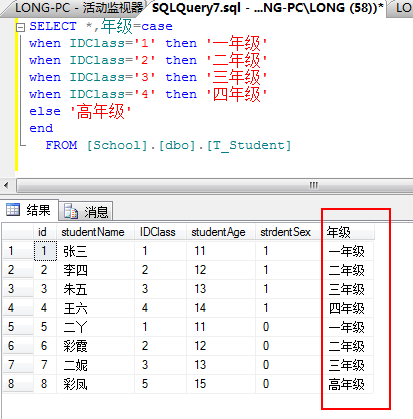Click the FROM keyword in the query
The width and height of the screenshot is (413, 419).
point(61,145)
